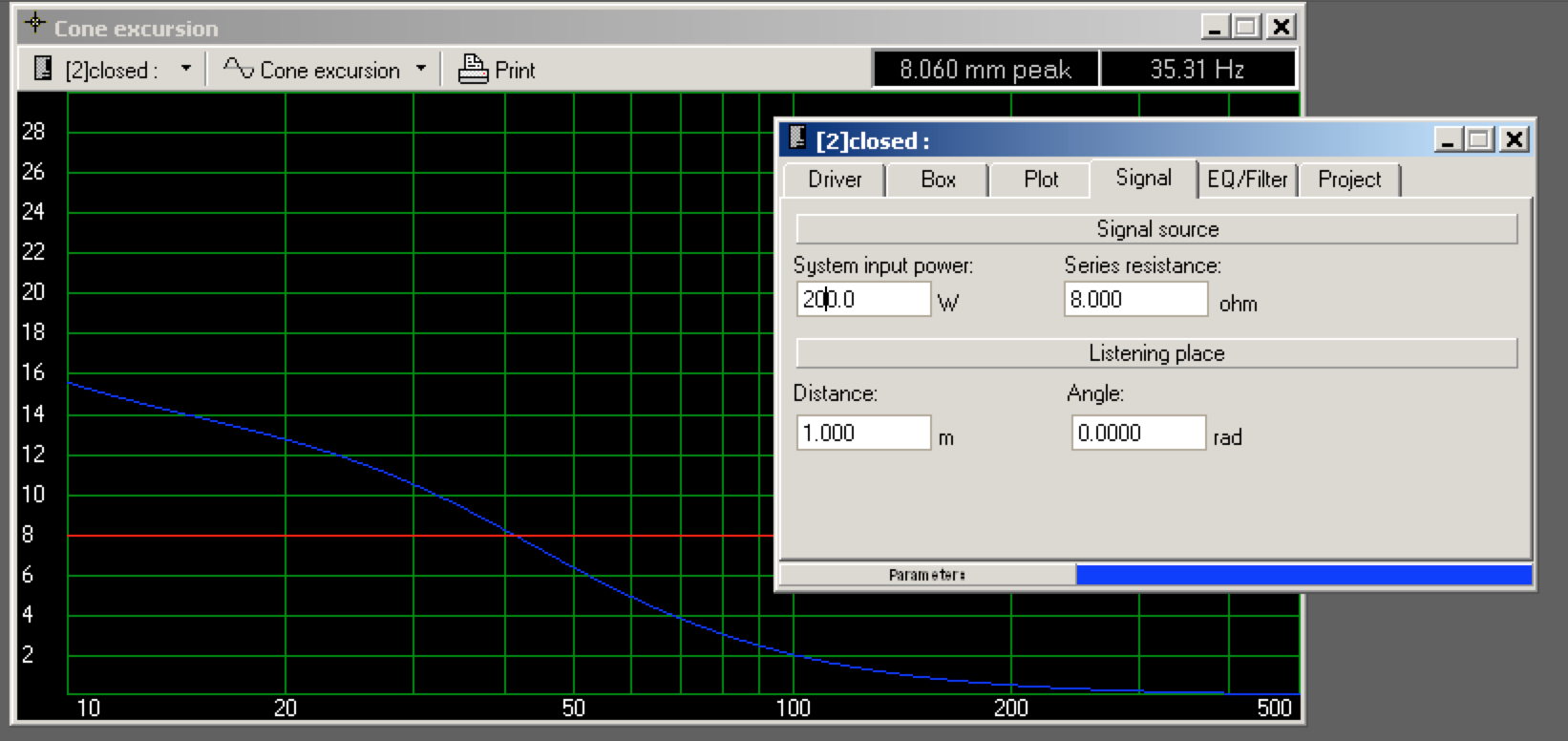This screenshot has height=741, width=1568.
Task: Click the Cone excursion window title icon
Action: pyautogui.click(x=35, y=23)
